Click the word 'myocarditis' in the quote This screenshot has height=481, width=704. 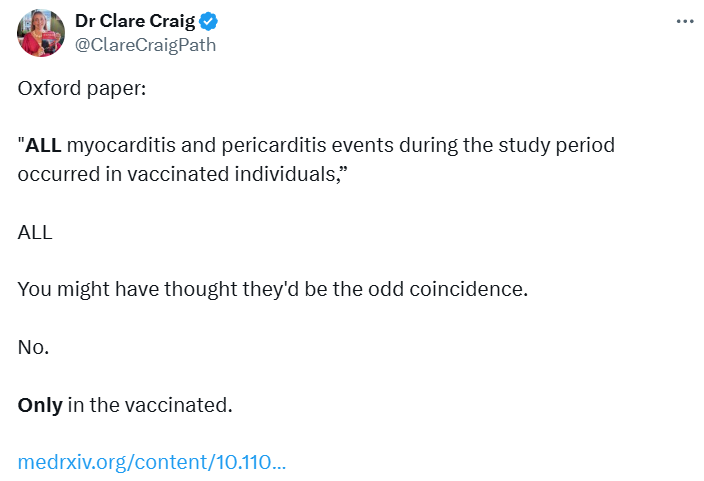point(116,146)
